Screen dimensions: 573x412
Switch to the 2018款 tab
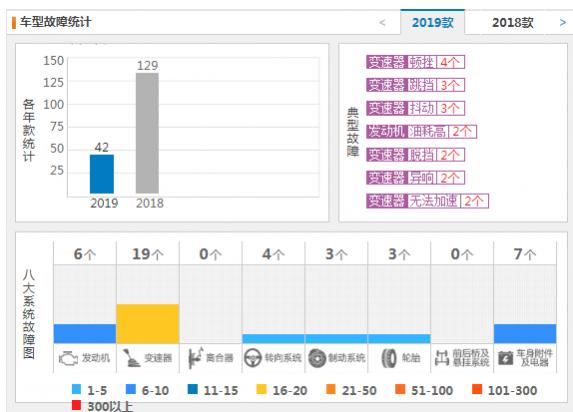point(513,23)
